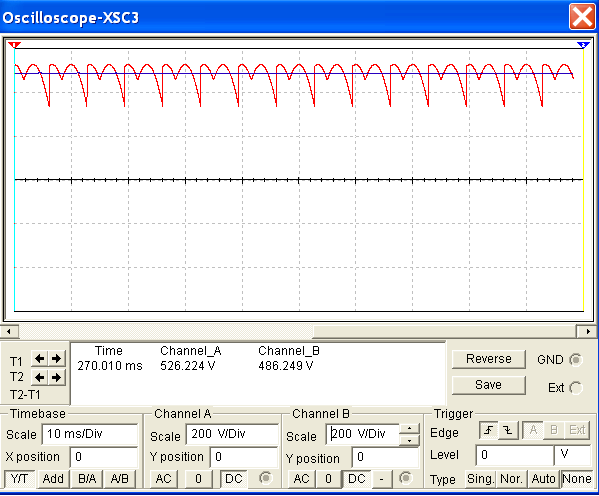The width and height of the screenshot is (599, 496).
Task: Decrease Channel B scale with down stepper
Action: point(409,440)
